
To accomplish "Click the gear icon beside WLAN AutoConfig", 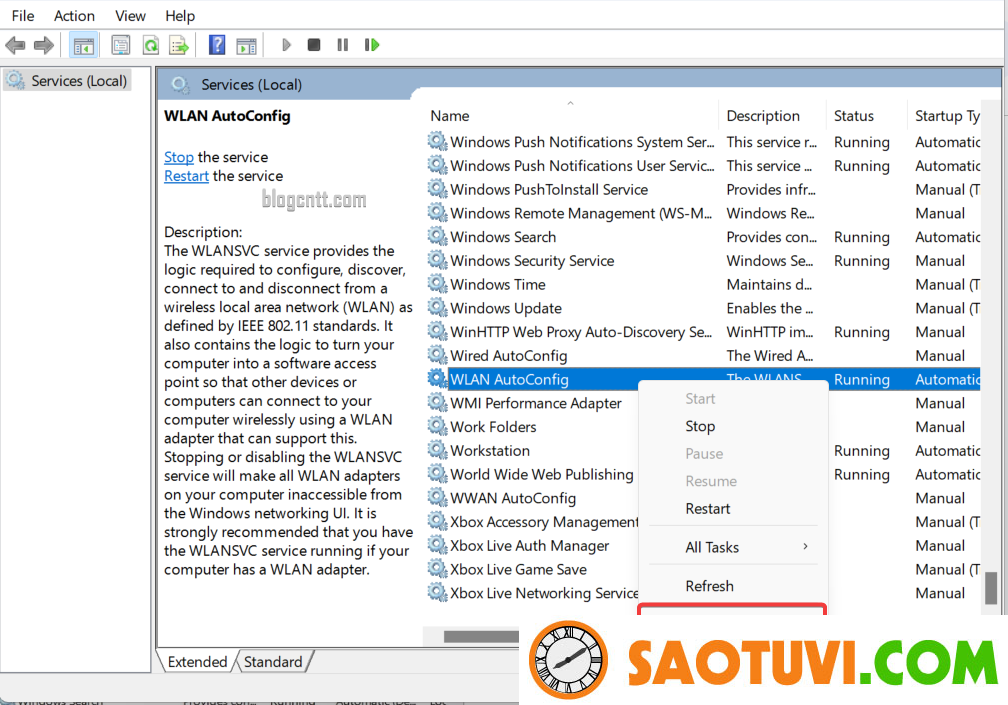I will point(438,379).
